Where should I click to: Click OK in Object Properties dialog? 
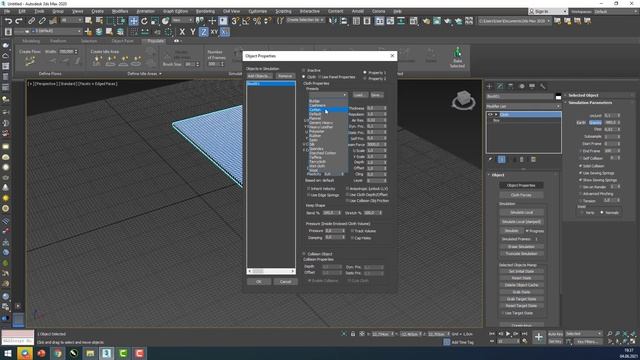tap(259, 282)
